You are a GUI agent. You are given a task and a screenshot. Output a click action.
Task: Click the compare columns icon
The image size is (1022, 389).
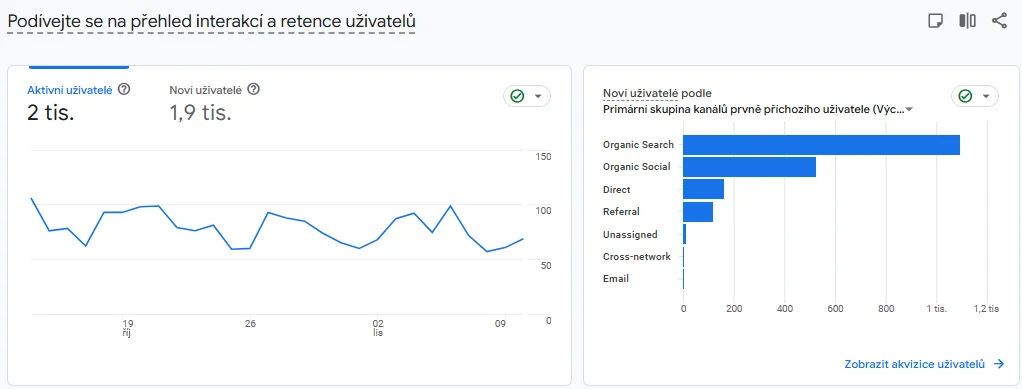(967, 21)
